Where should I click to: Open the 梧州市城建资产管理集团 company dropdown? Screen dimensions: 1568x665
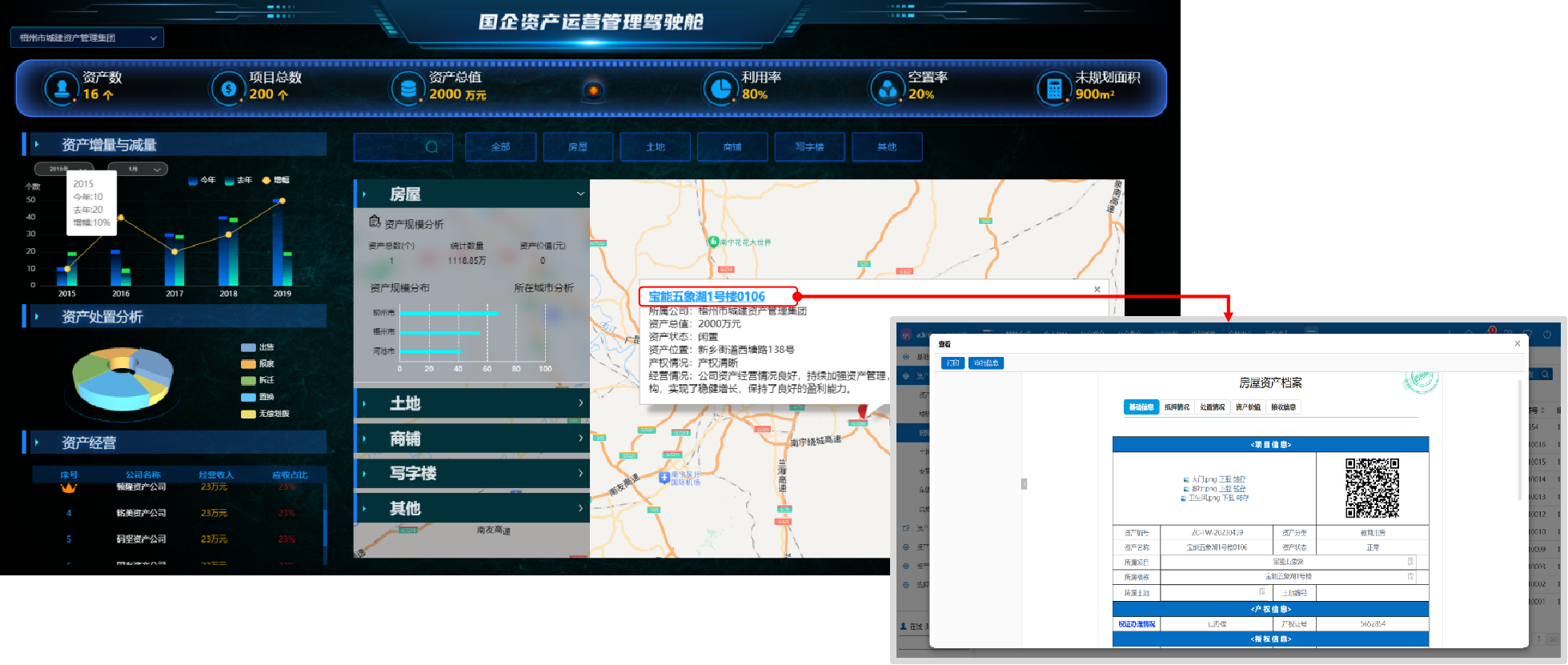(87, 38)
